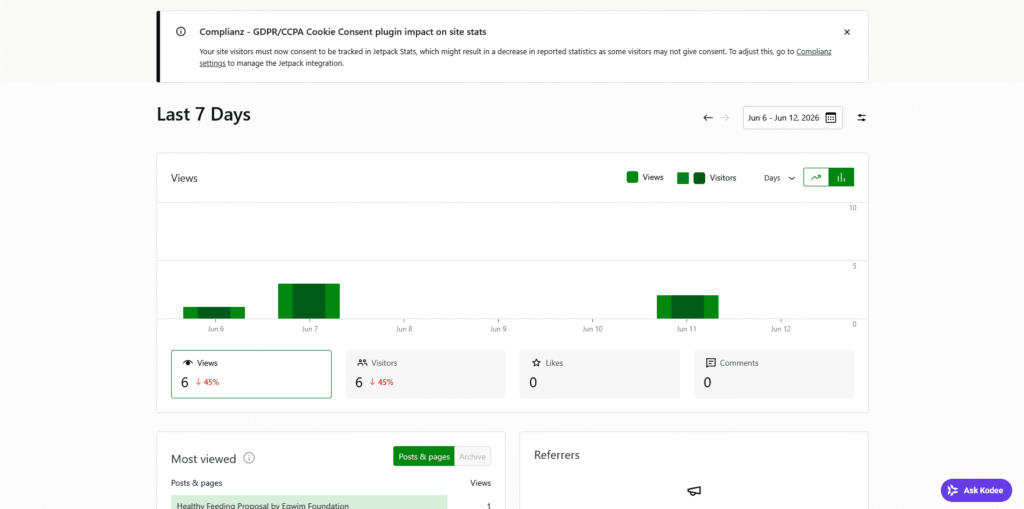Click the Posts & pages column header
This screenshot has height=509, width=1024.
(196, 484)
